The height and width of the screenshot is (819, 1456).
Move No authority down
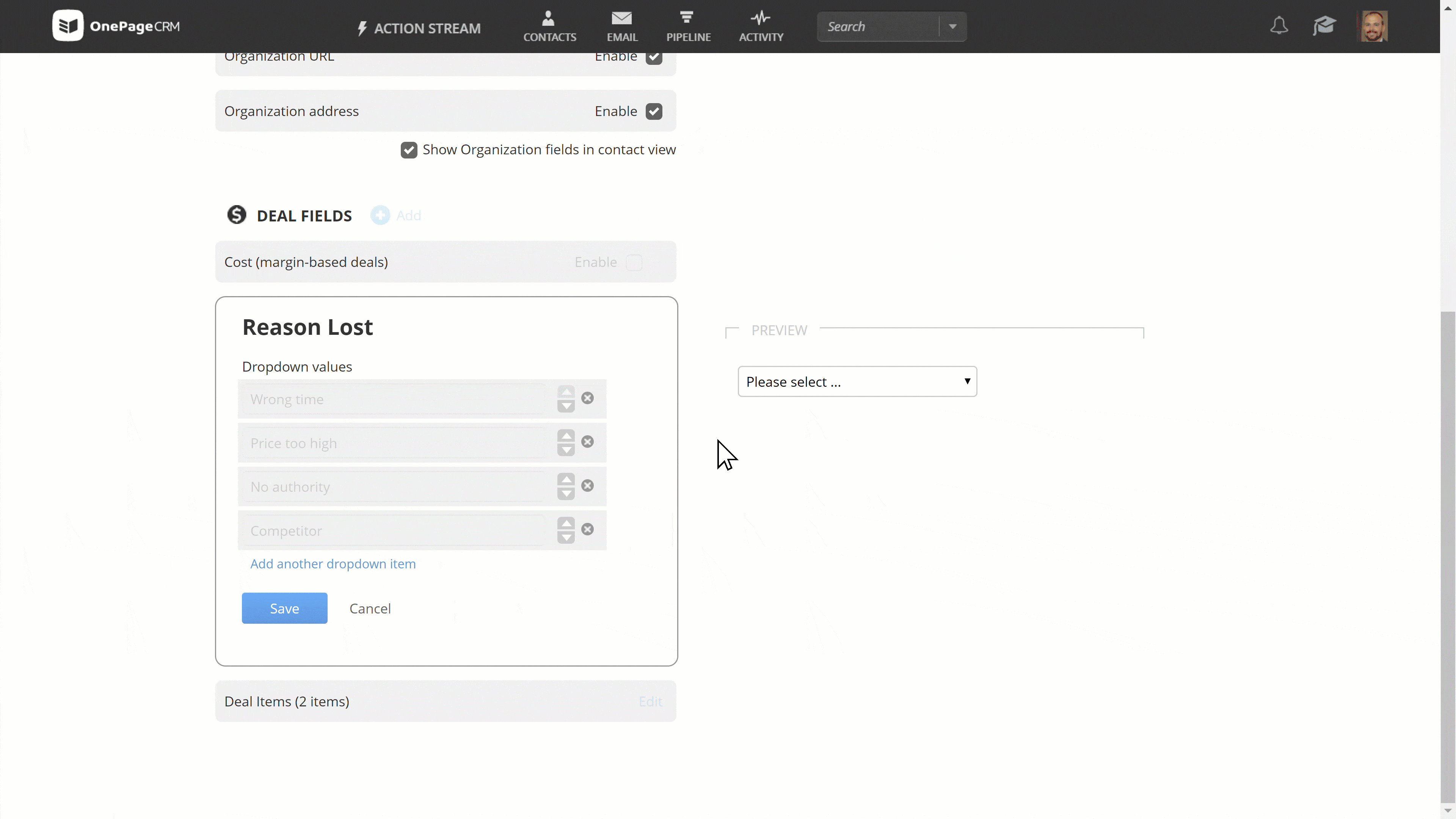tap(566, 493)
